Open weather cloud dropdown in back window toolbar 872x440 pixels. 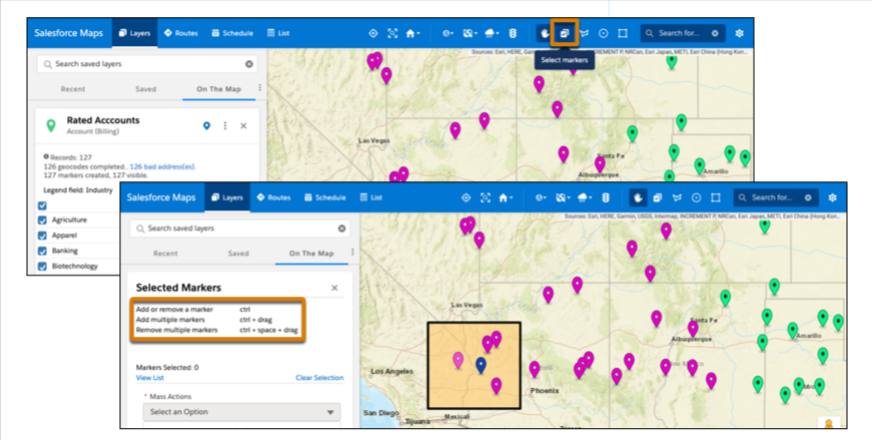click(492, 33)
